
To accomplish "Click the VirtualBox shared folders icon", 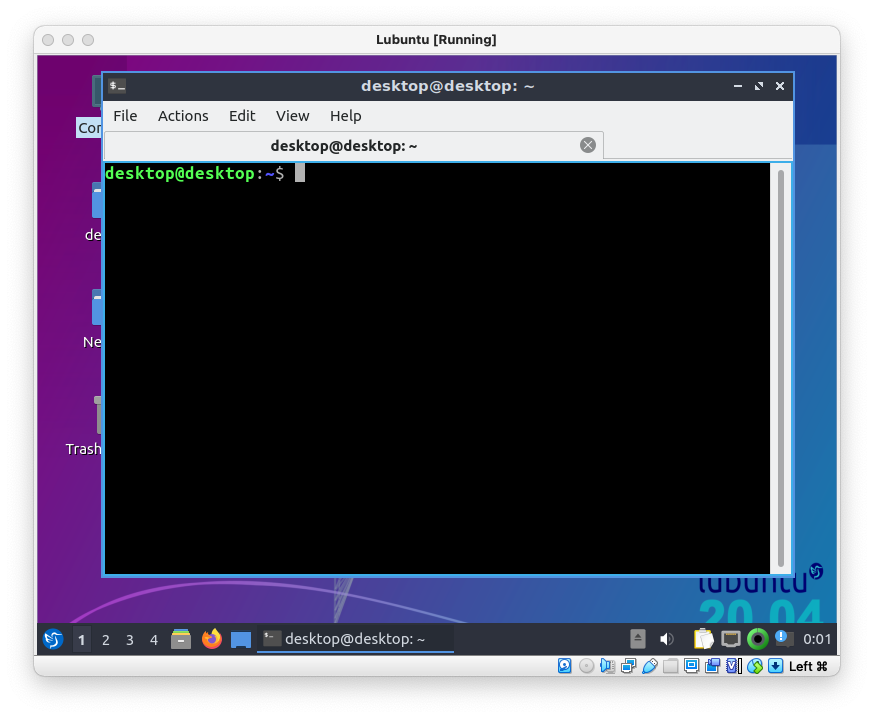I will (671, 666).
